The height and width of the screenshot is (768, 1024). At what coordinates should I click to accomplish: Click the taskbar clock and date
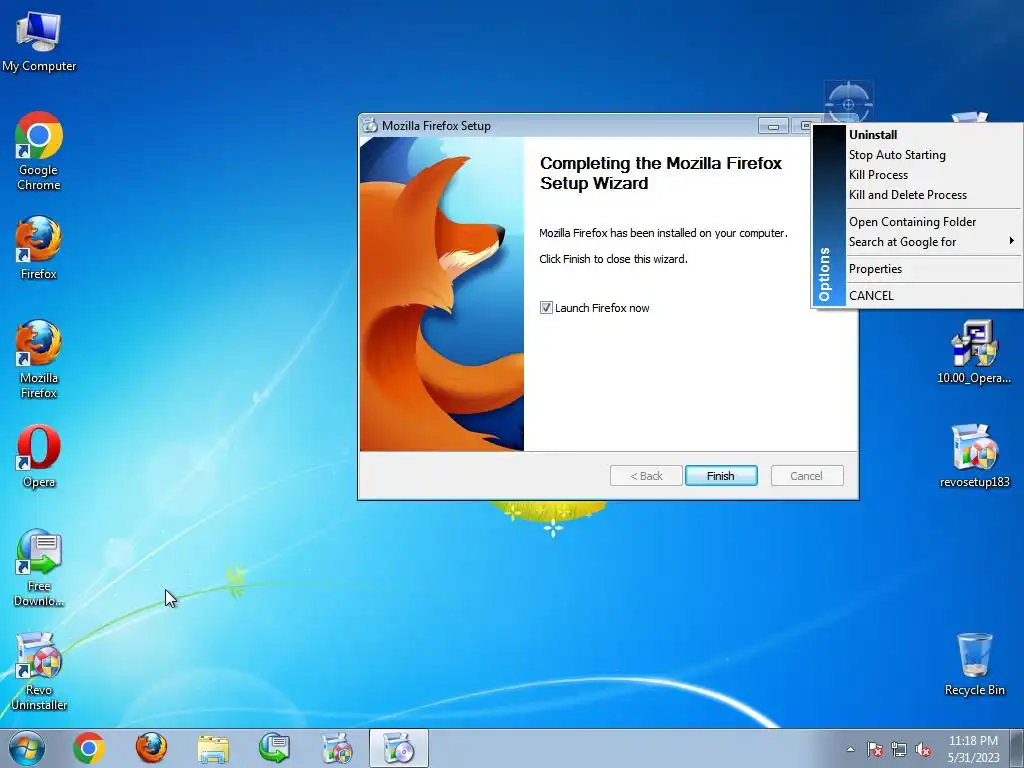coord(973,749)
